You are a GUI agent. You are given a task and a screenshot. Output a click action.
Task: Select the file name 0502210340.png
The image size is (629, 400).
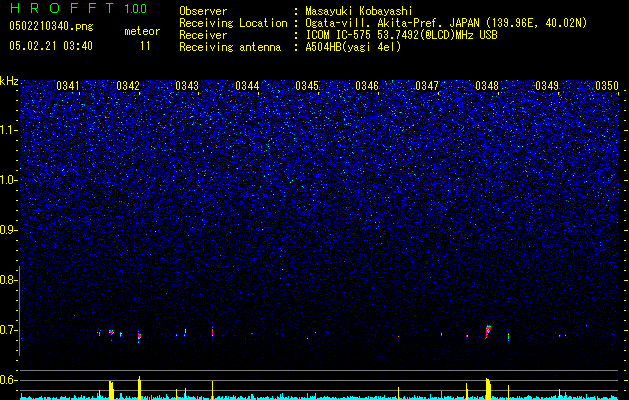click(x=51, y=27)
